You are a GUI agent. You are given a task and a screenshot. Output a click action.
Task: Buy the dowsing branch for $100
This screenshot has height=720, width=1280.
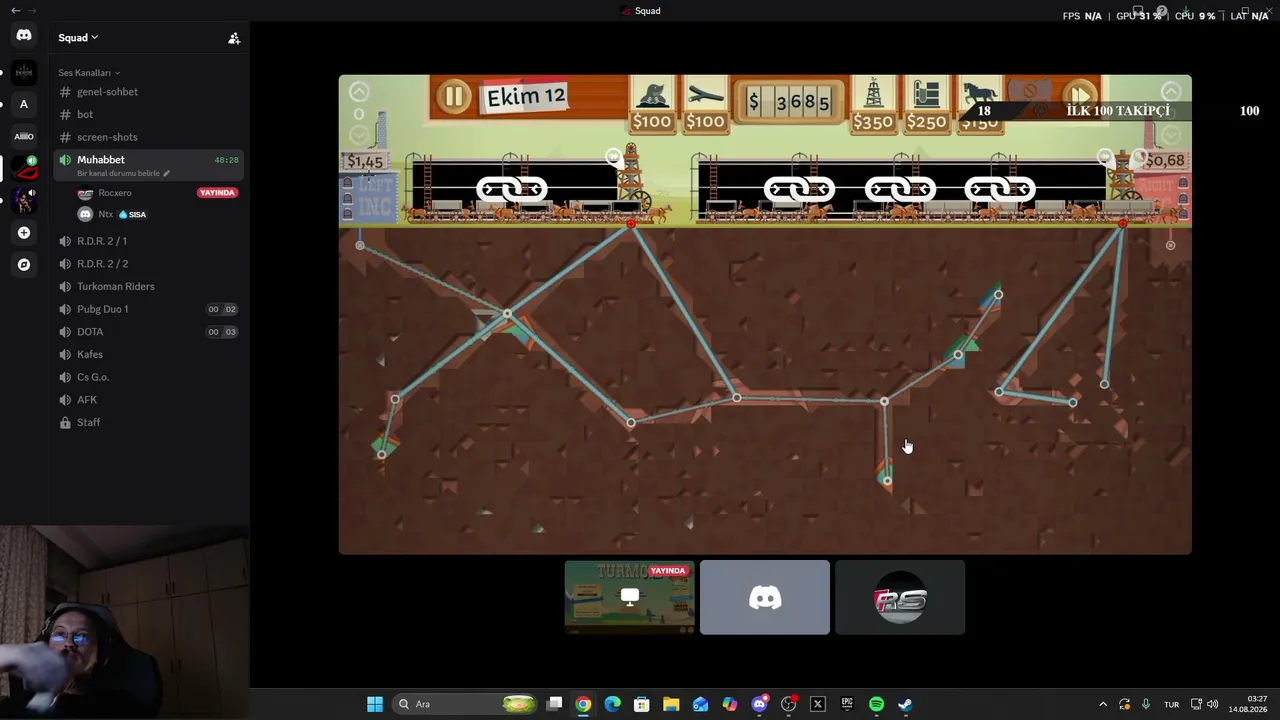click(705, 106)
